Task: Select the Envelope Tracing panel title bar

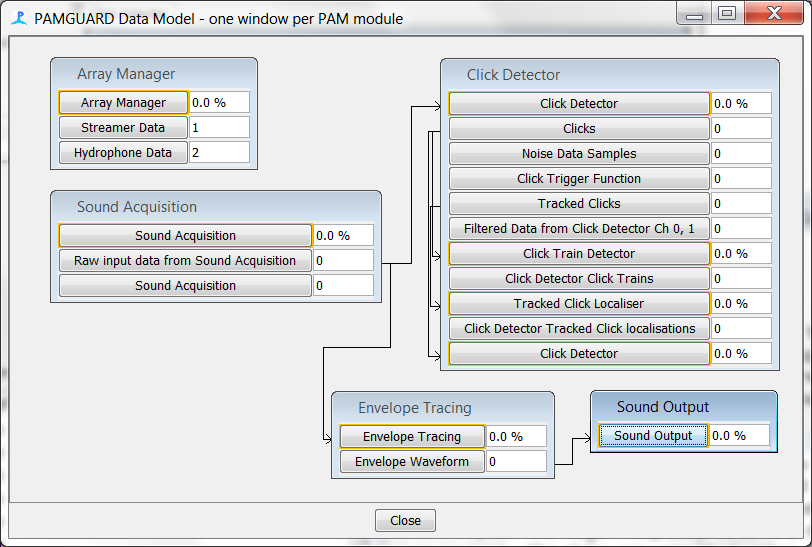Action: coord(443,407)
